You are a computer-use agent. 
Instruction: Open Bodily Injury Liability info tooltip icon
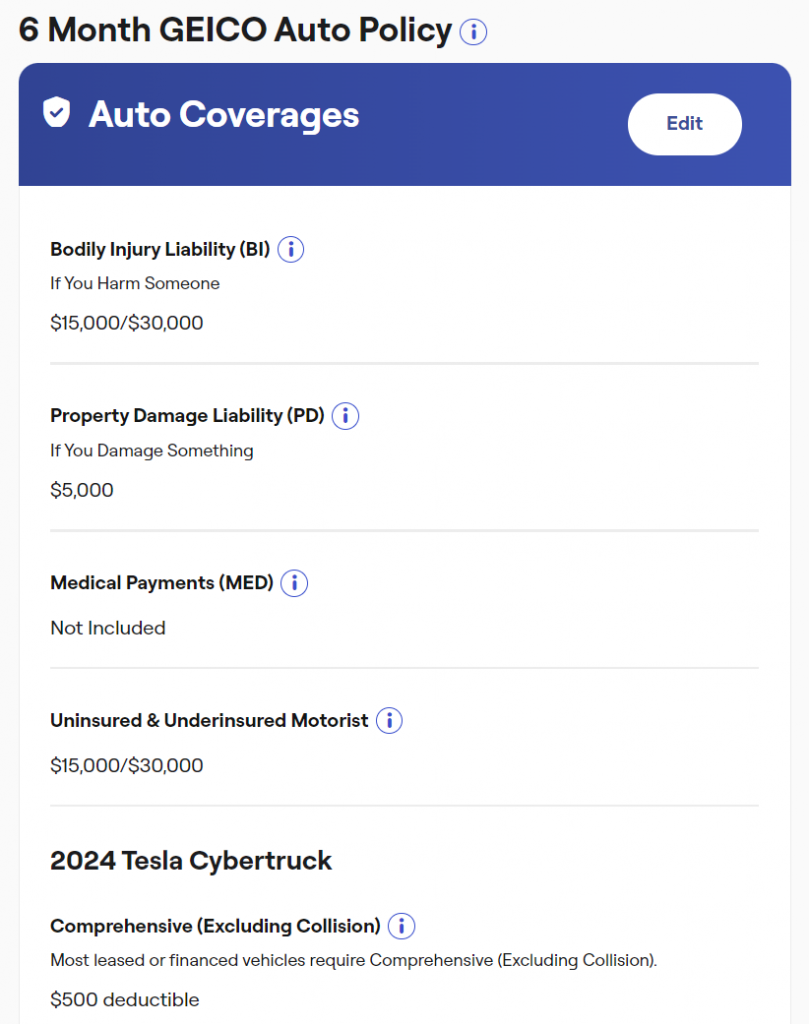point(290,249)
